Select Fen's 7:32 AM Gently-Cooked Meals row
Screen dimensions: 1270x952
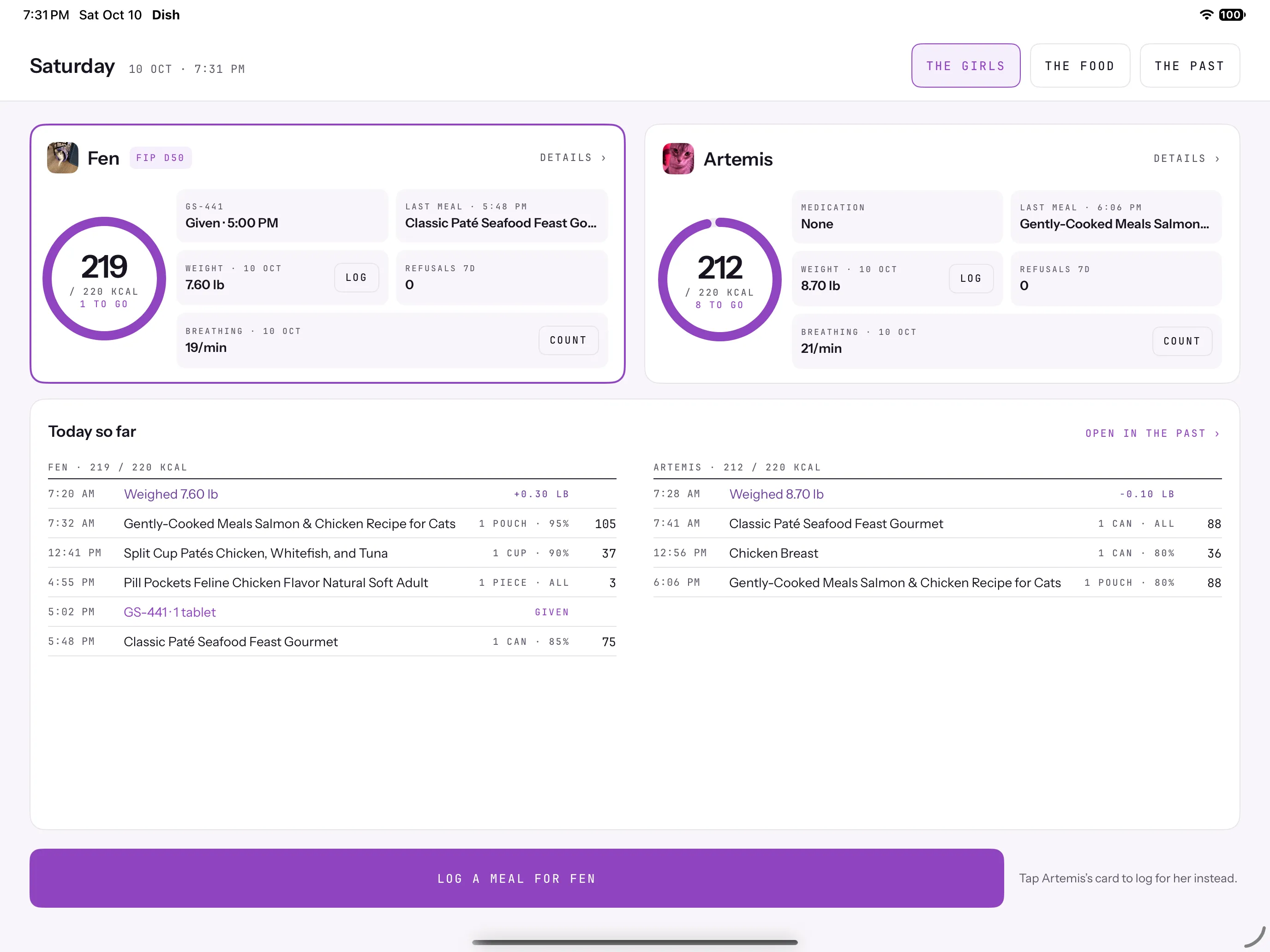[332, 524]
